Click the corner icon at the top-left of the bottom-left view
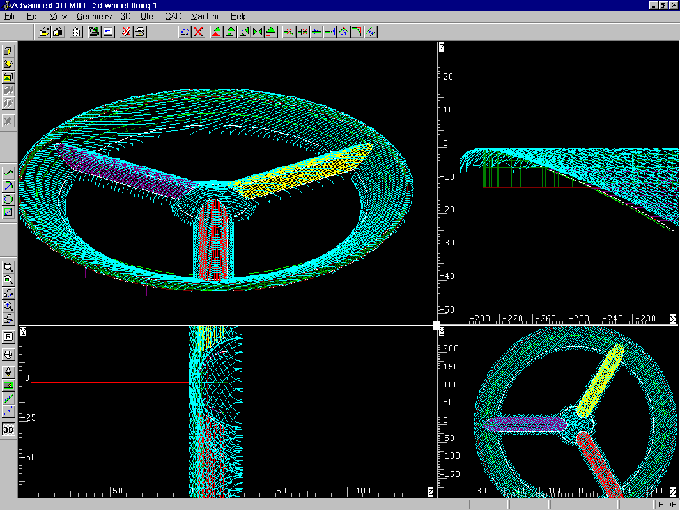The height and width of the screenshot is (510, 680). click(23, 332)
